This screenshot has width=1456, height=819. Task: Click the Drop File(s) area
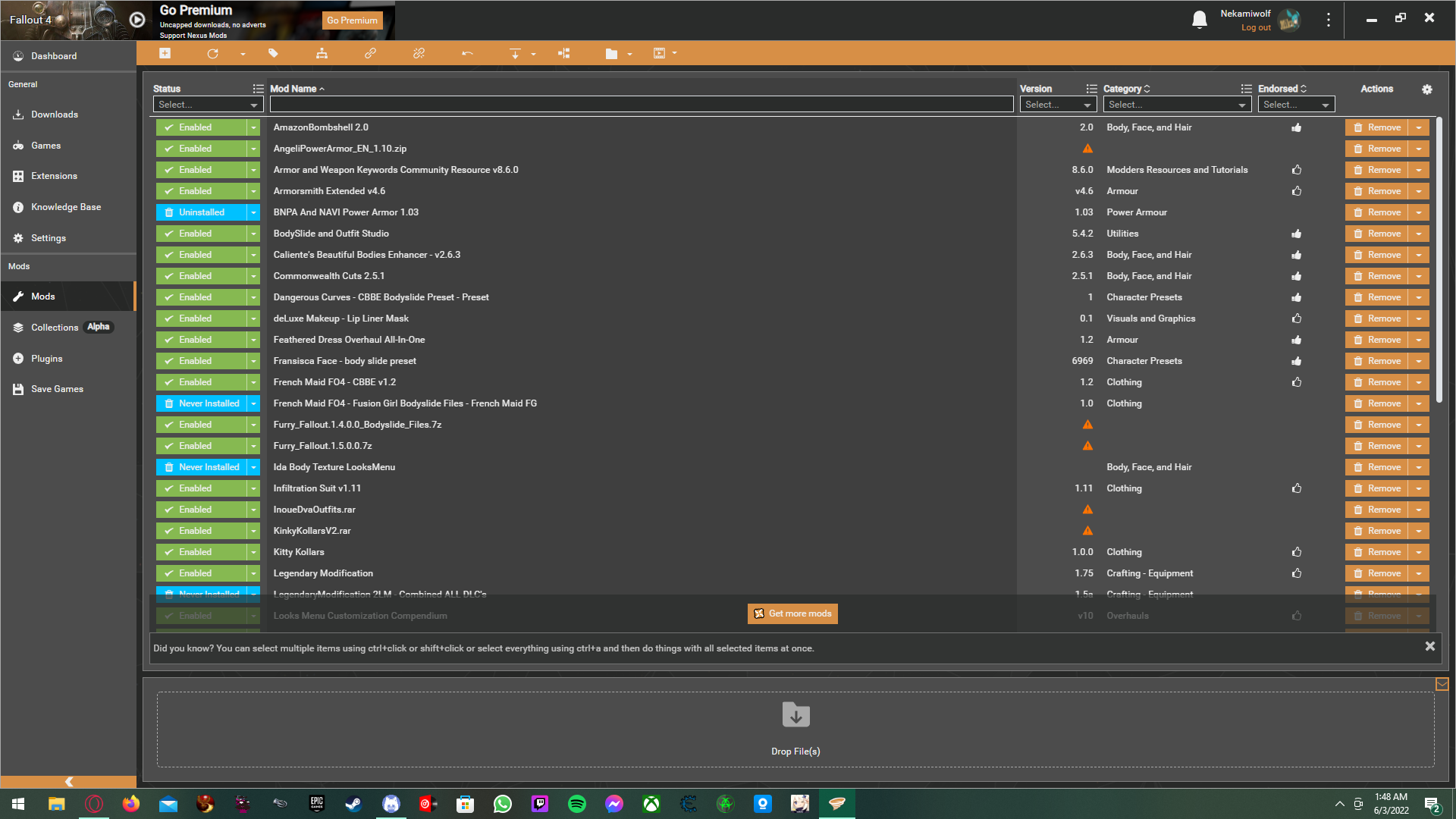click(795, 729)
